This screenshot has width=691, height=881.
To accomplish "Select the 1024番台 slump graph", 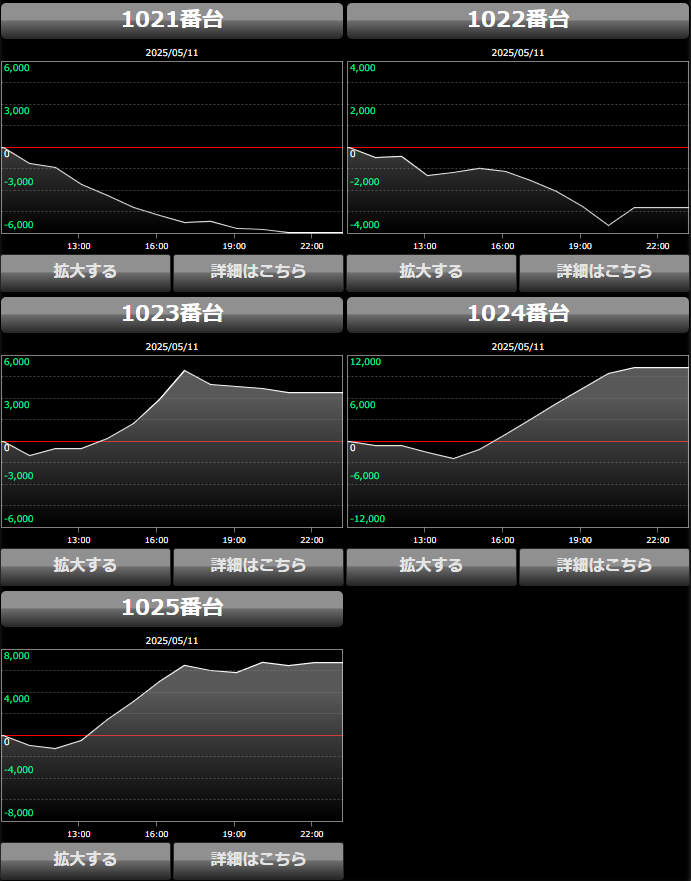I will click(518, 441).
